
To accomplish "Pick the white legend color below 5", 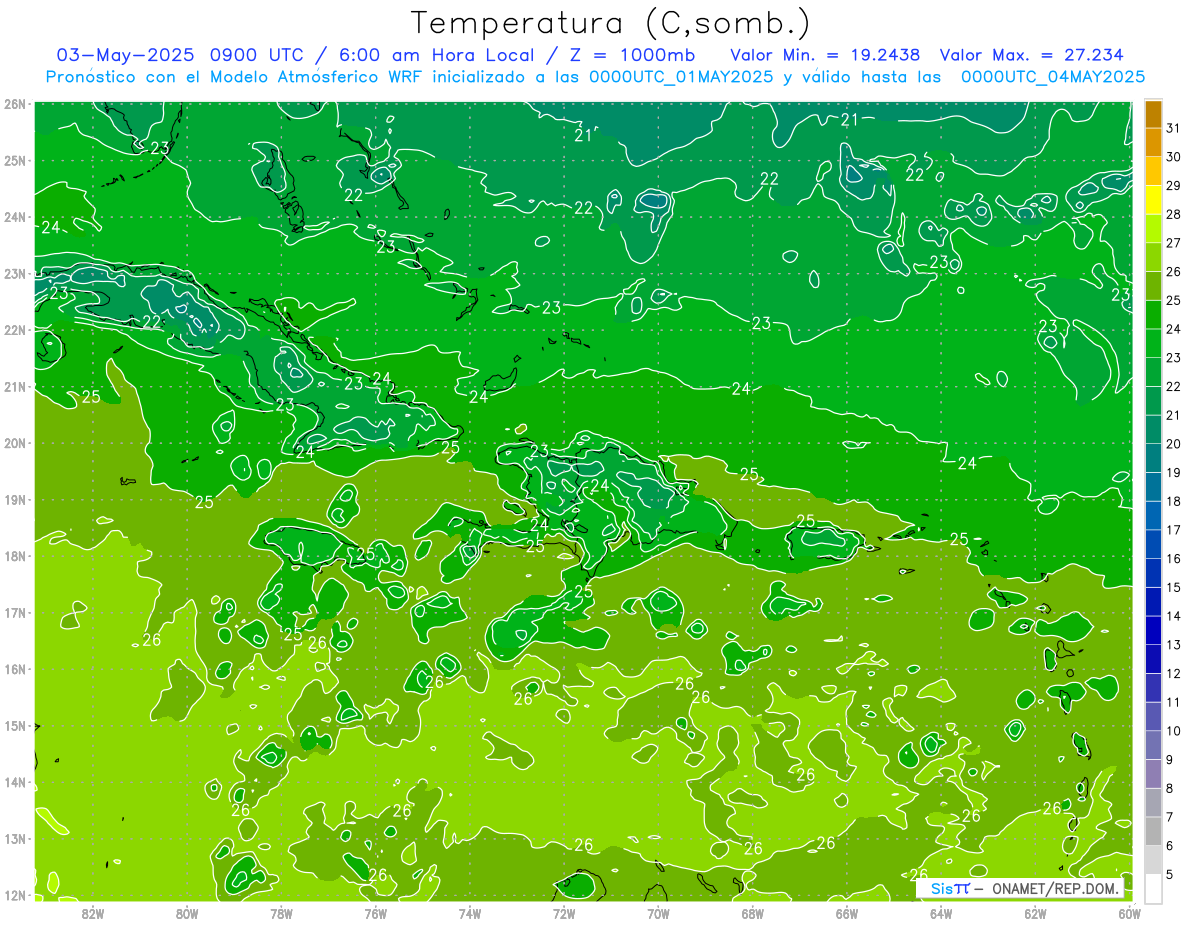I will pyautogui.click(x=1153, y=888).
